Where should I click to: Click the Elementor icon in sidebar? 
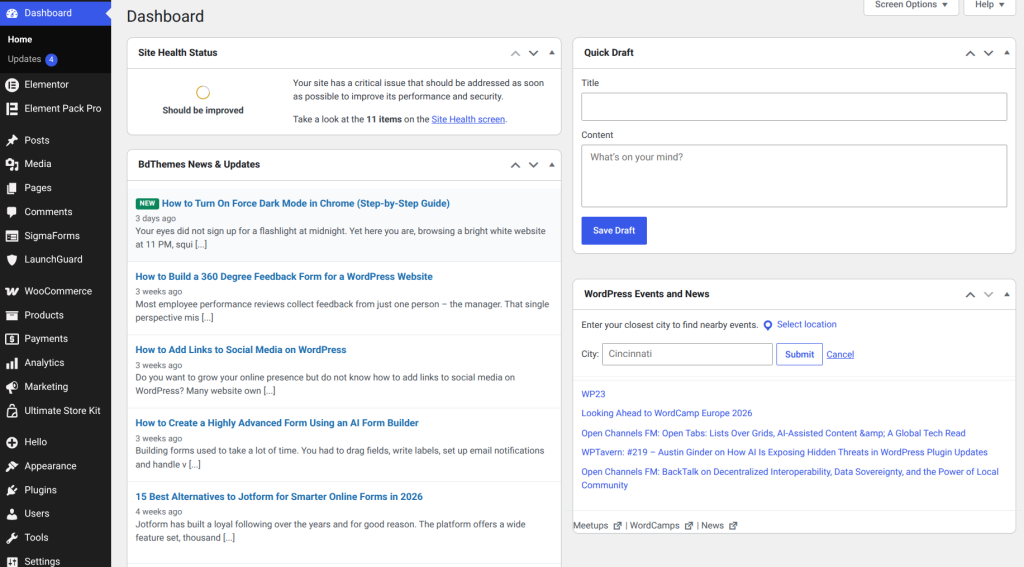click(12, 85)
